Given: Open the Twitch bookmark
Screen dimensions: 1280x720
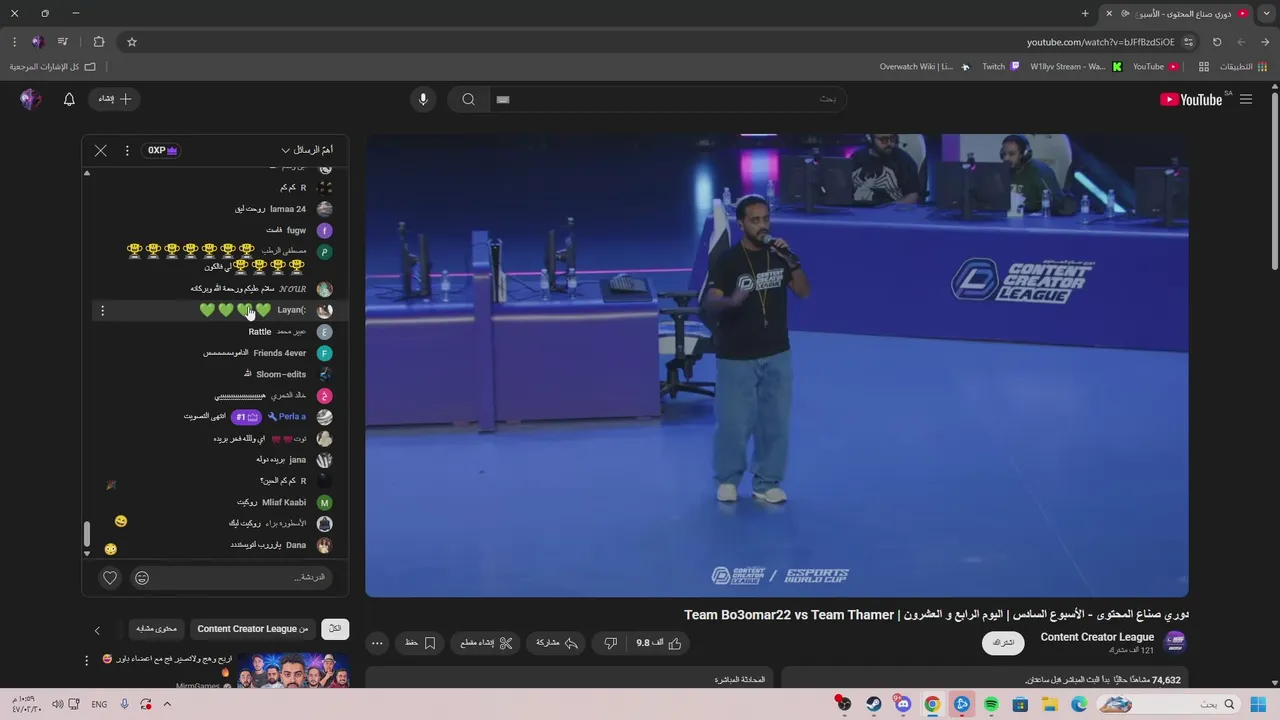Looking at the screenshot, I should pos(1000,67).
